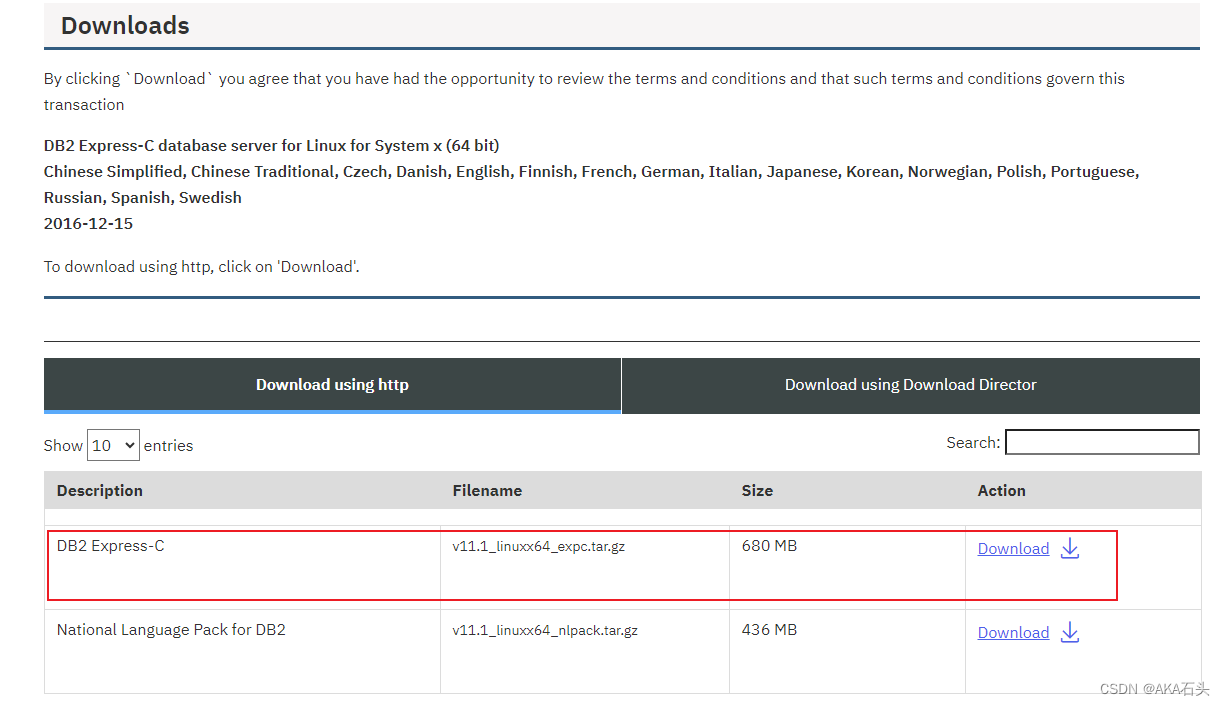Click Download link for DB2 Express-C
The image size is (1225, 705).
pyautogui.click(x=1013, y=549)
